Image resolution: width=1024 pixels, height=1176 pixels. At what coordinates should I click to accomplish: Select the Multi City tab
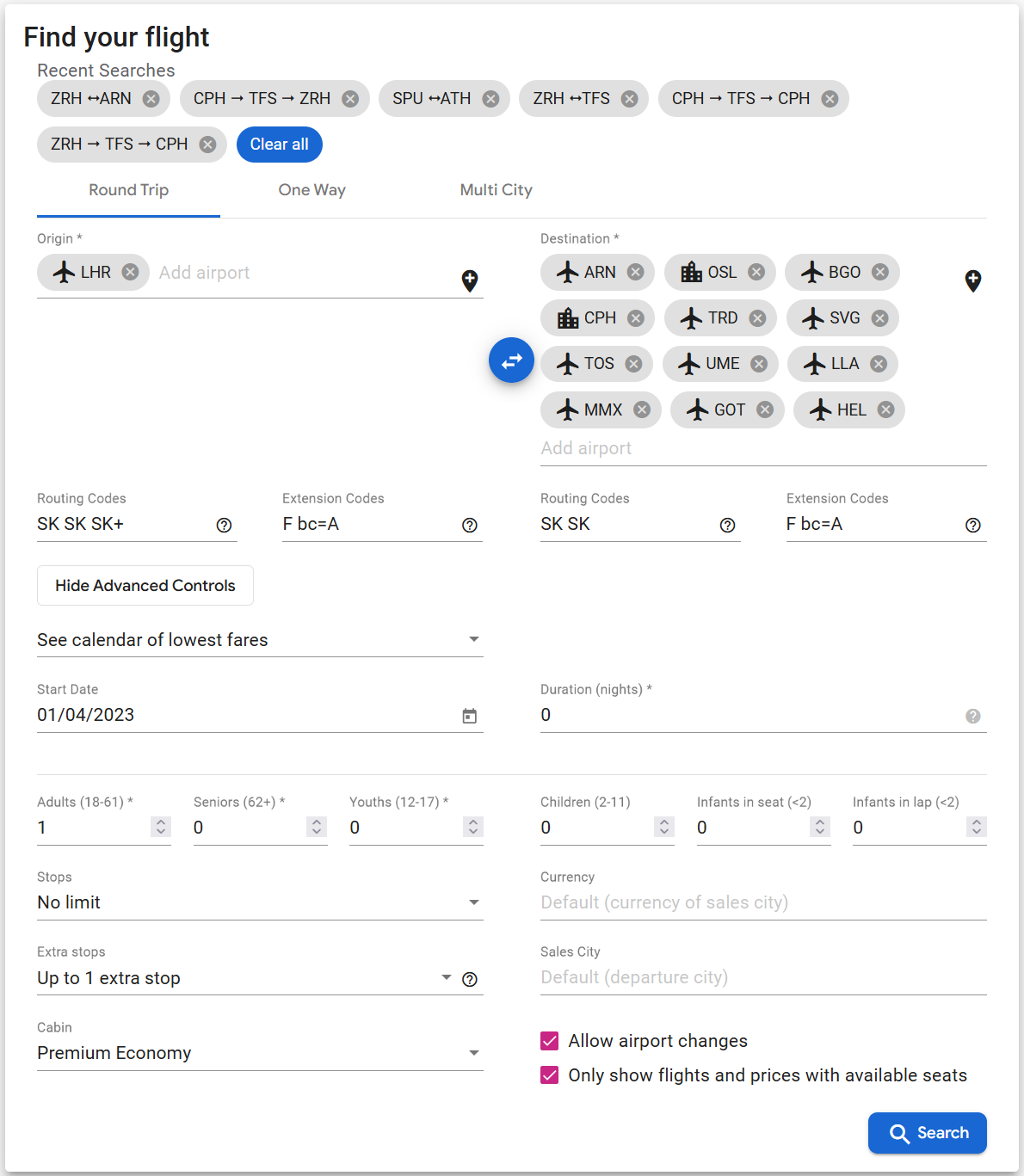(x=496, y=190)
